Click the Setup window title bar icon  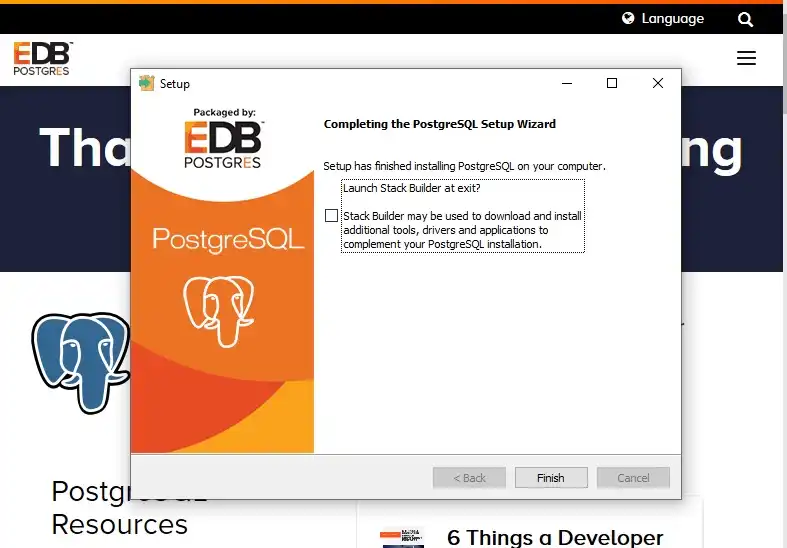pyautogui.click(x=147, y=84)
